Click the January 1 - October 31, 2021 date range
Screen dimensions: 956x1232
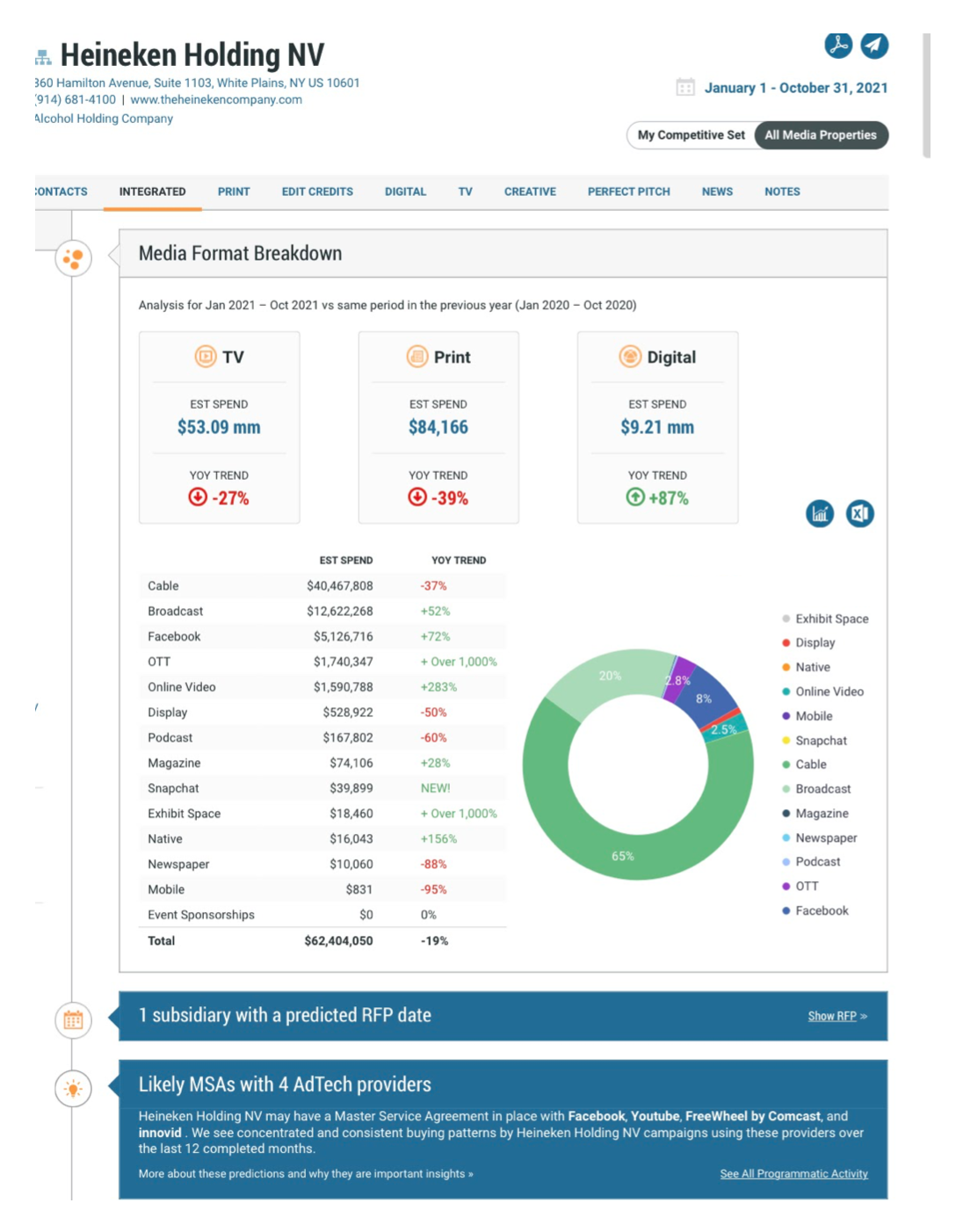pos(796,88)
